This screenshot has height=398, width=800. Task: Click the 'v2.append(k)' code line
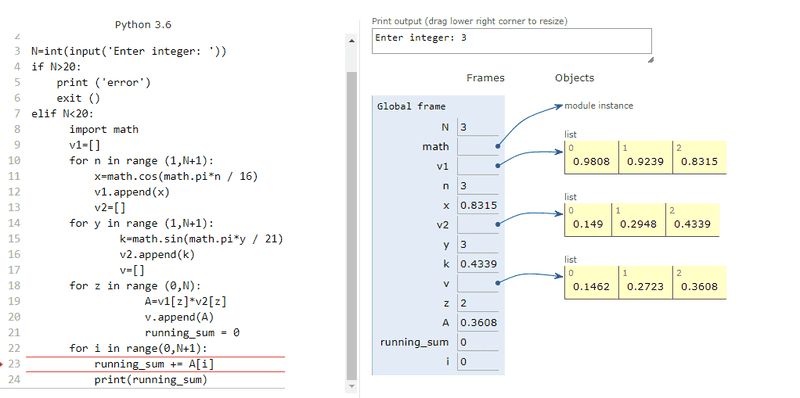click(x=157, y=255)
